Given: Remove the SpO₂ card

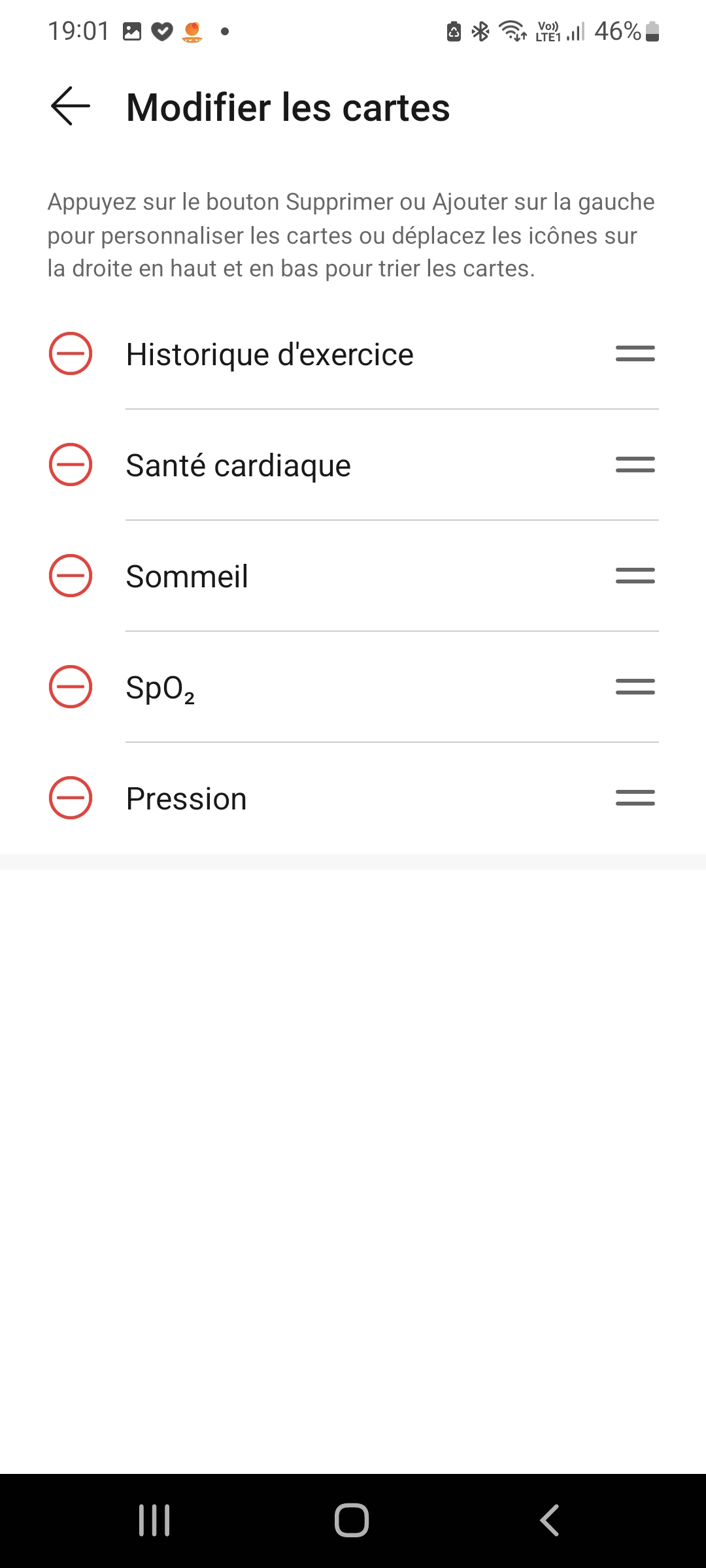Looking at the screenshot, I should (71, 687).
